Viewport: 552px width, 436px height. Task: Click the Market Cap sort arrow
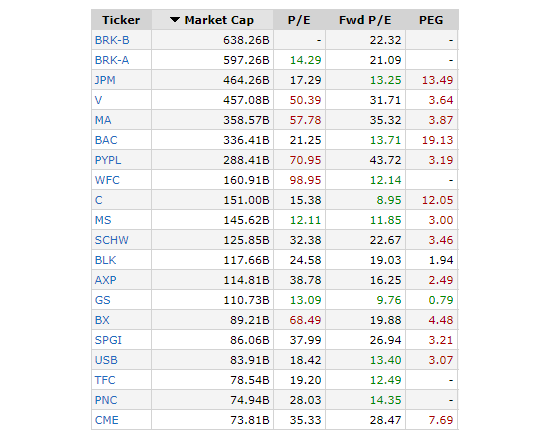[x=175, y=20]
